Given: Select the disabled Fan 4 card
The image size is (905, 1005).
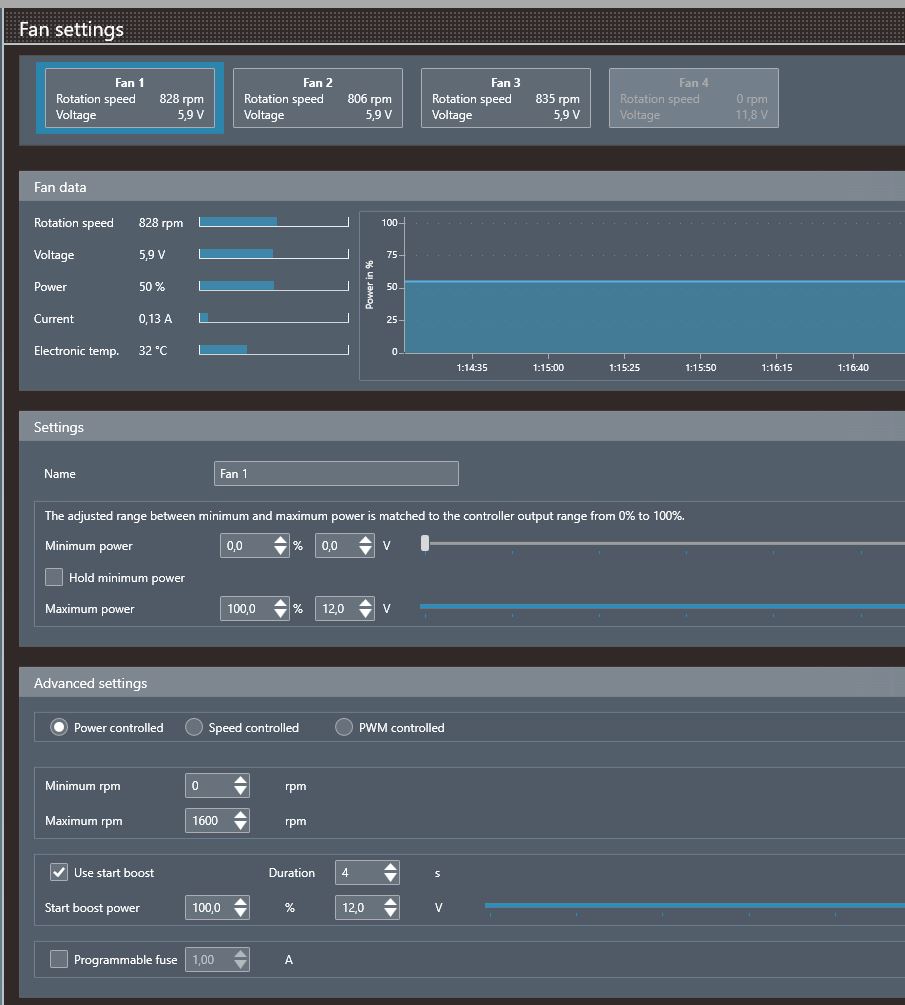Looking at the screenshot, I should pyautogui.click(x=693, y=98).
